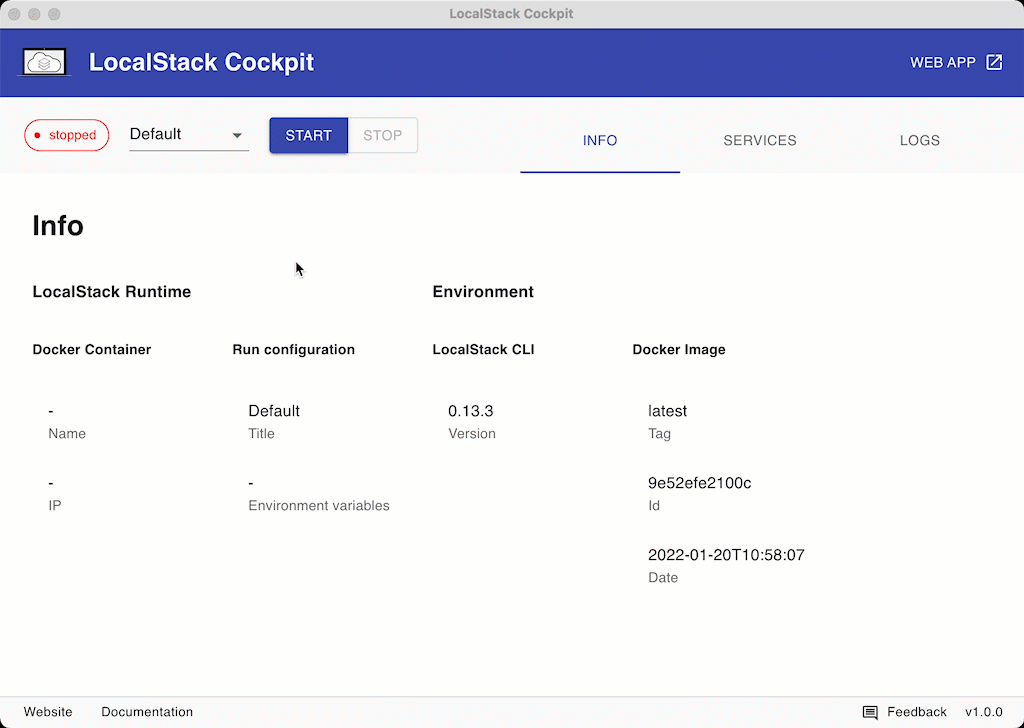Switch to the INFO tab
Viewport: 1024px width, 728px height.
click(x=600, y=140)
